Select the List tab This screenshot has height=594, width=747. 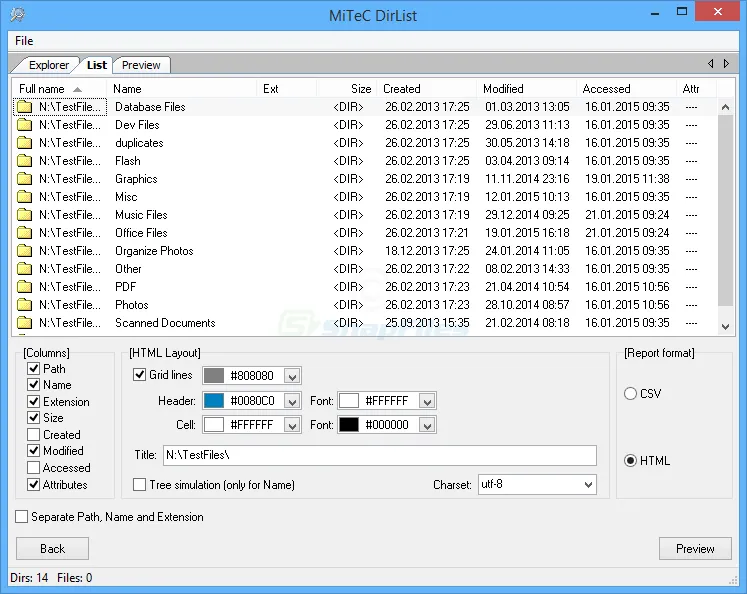coord(97,65)
